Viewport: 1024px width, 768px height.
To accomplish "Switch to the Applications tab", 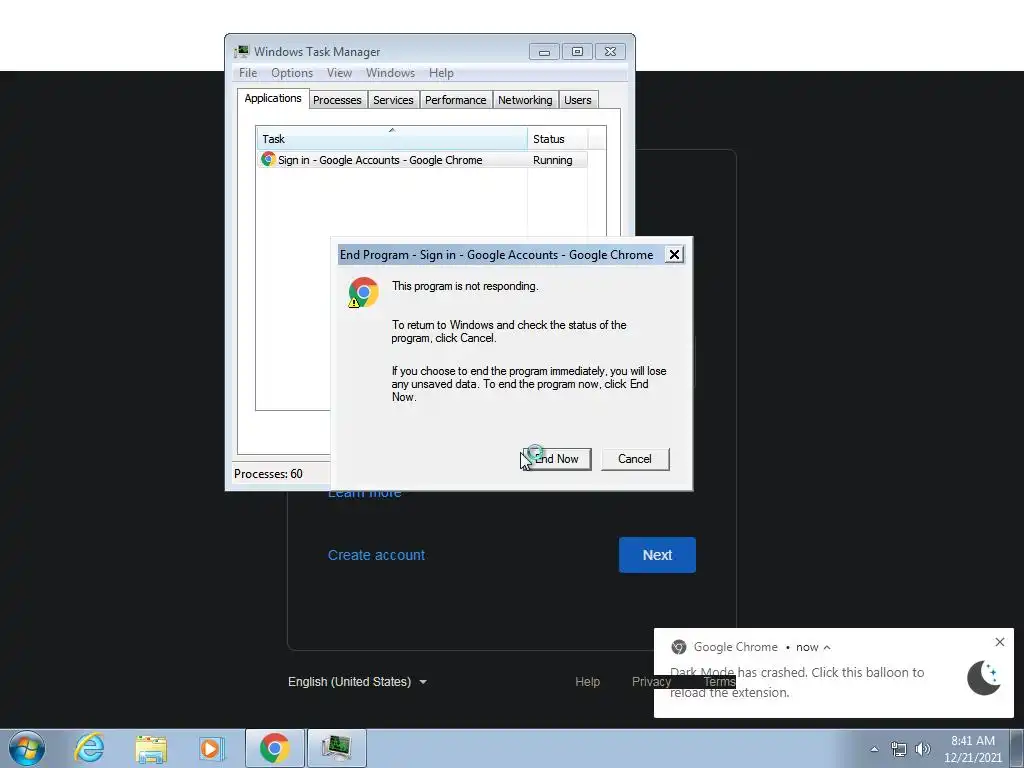I will (273, 99).
